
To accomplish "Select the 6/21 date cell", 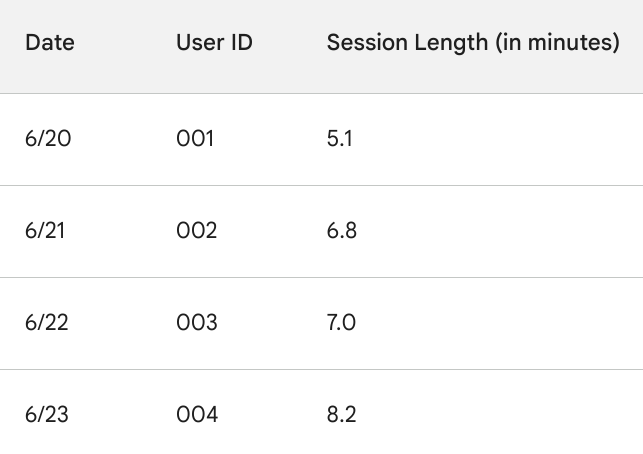I will [x=46, y=231].
